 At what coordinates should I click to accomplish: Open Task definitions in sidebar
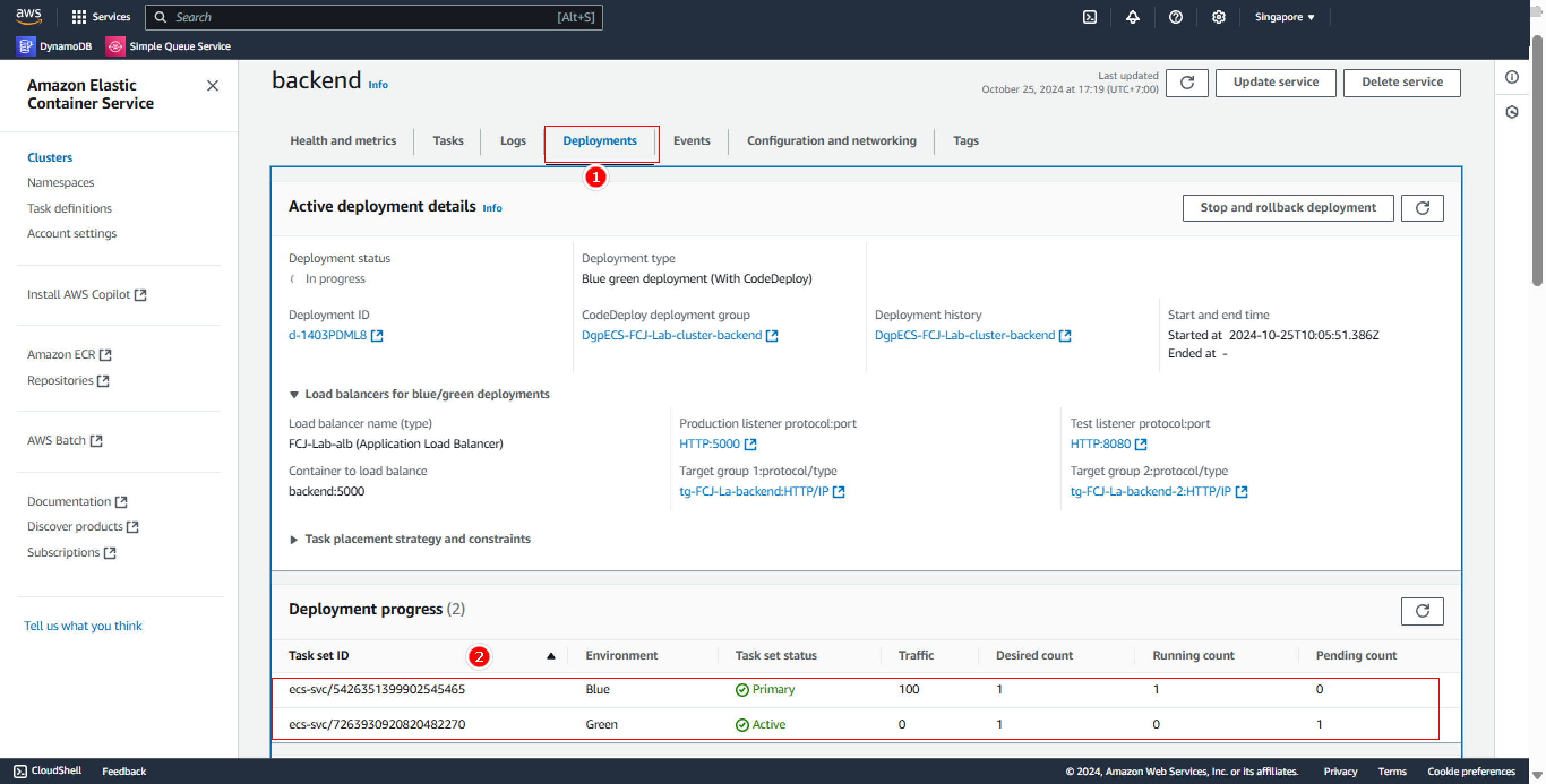[x=70, y=208]
